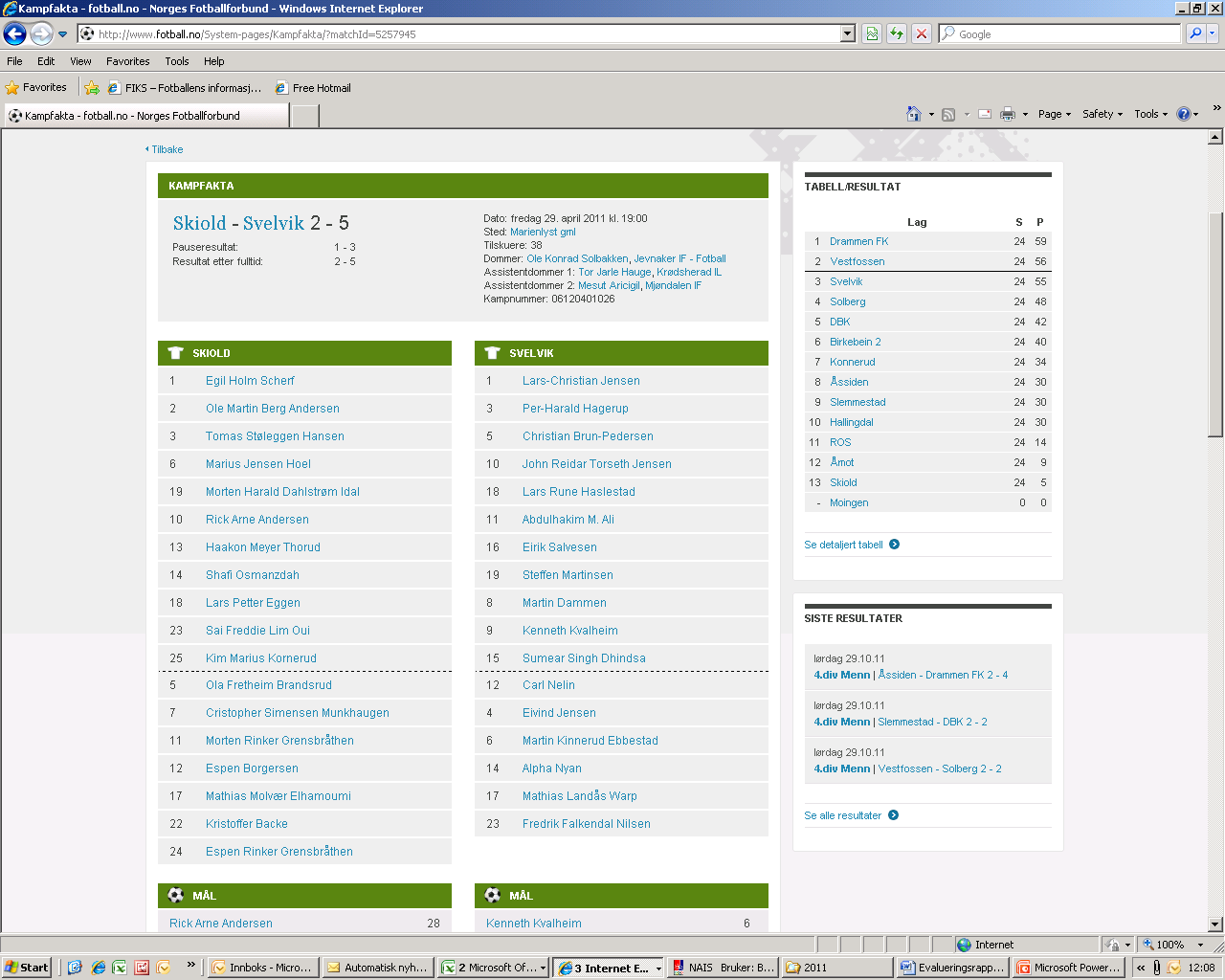Click the RSS feeds icon

(x=948, y=114)
